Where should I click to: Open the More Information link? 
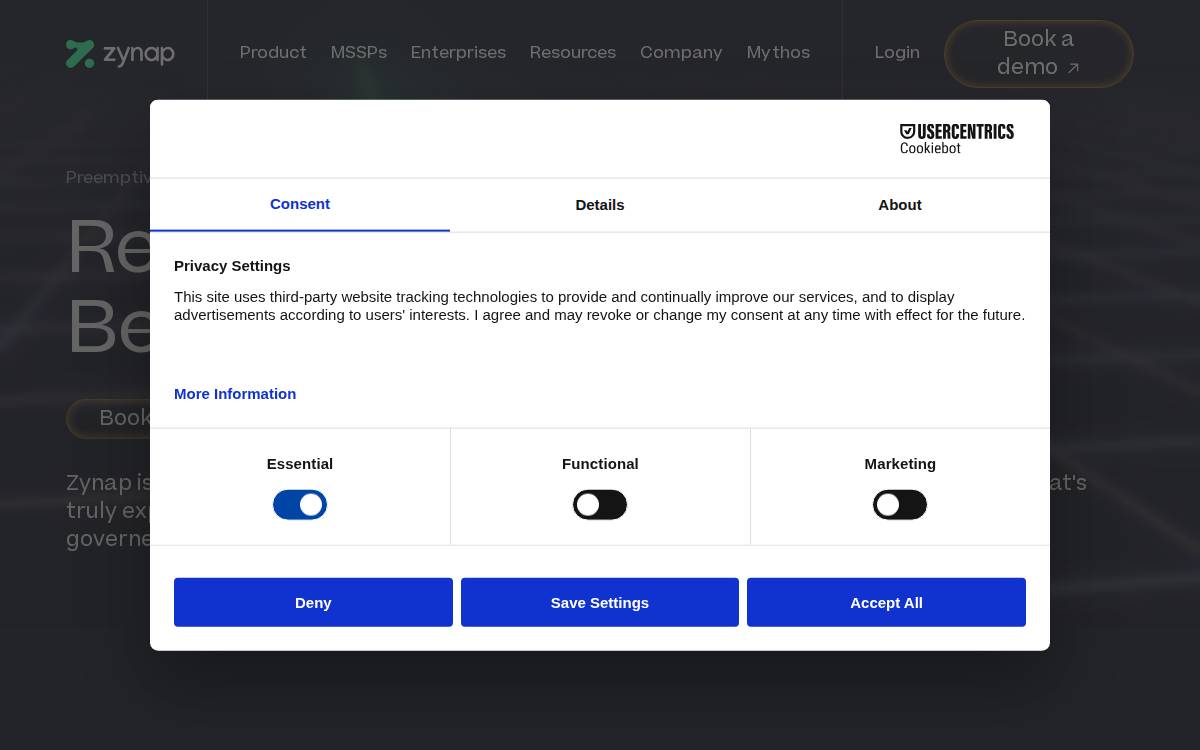tap(235, 394)
